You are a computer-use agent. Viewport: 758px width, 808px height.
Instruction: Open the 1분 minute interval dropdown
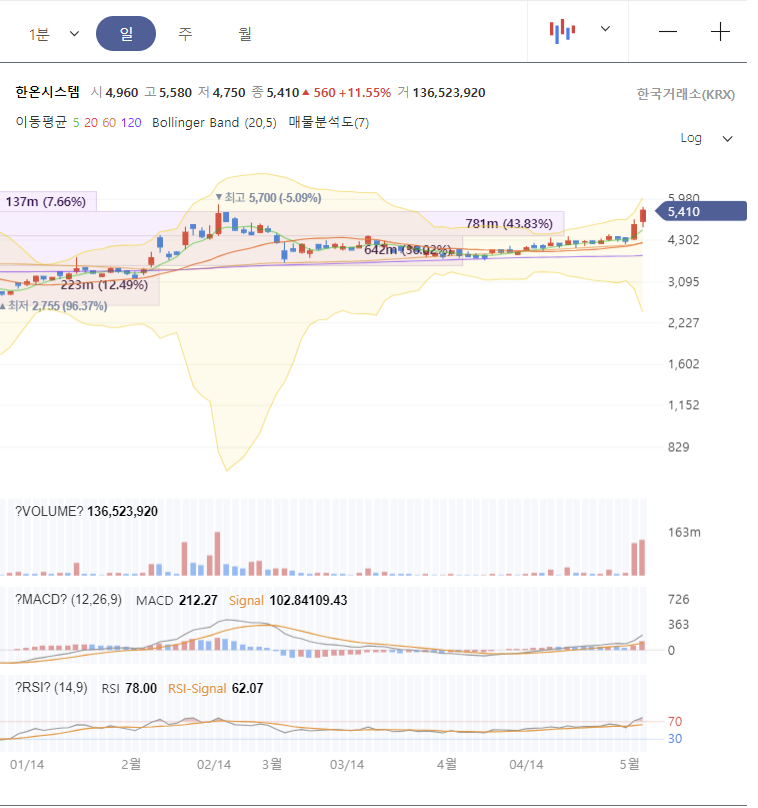click(54, 34)
